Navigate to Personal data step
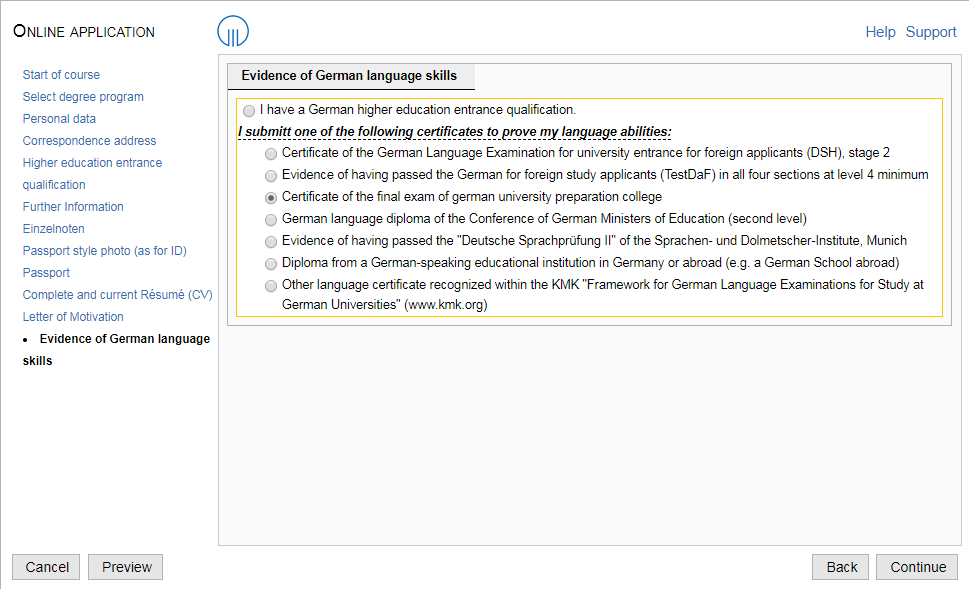 click(x=59, y=119)
